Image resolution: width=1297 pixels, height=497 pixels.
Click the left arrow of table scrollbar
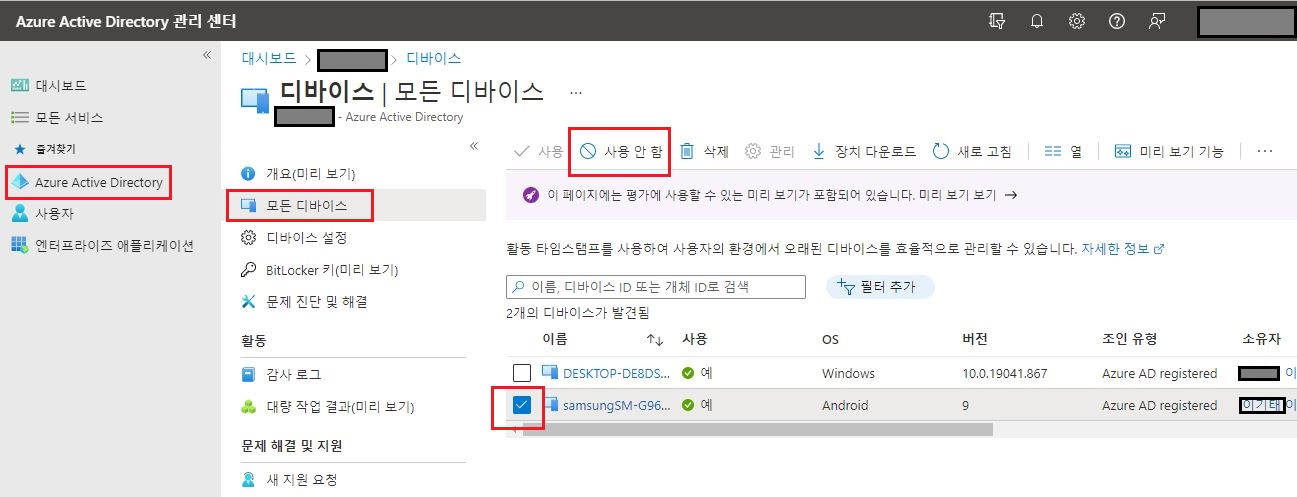(x=513, y=430)
